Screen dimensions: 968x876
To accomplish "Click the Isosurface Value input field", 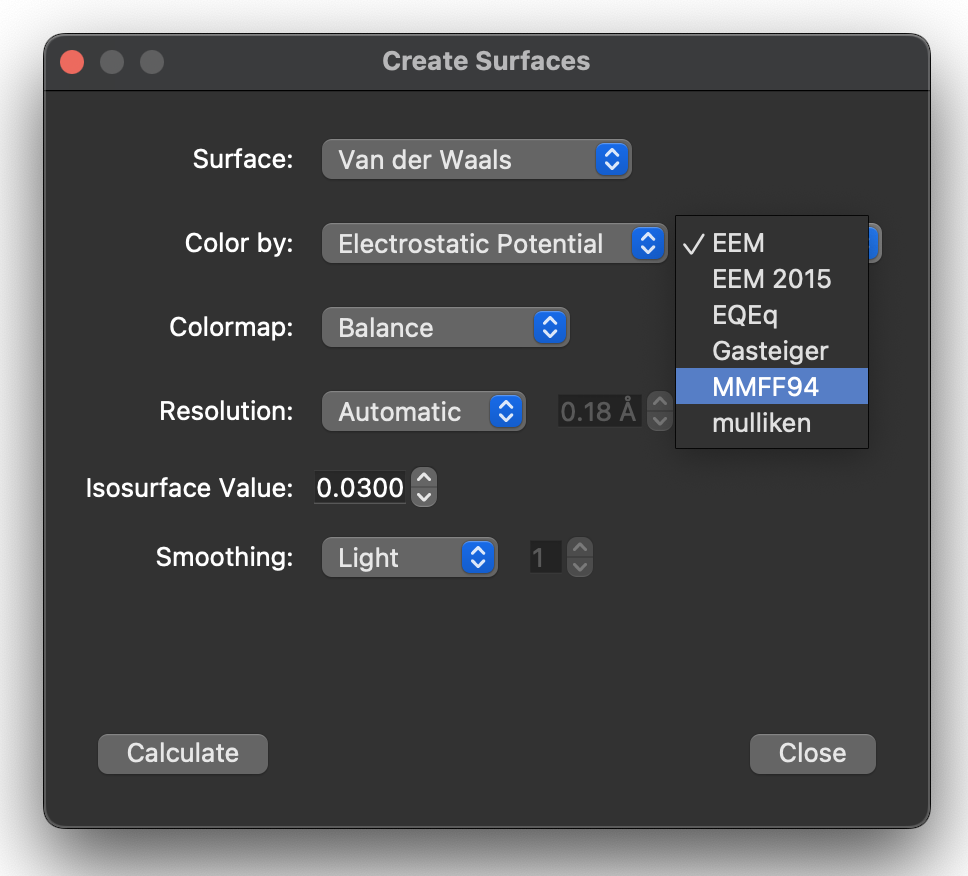I will pyautogui.click(x=360, y=488).
